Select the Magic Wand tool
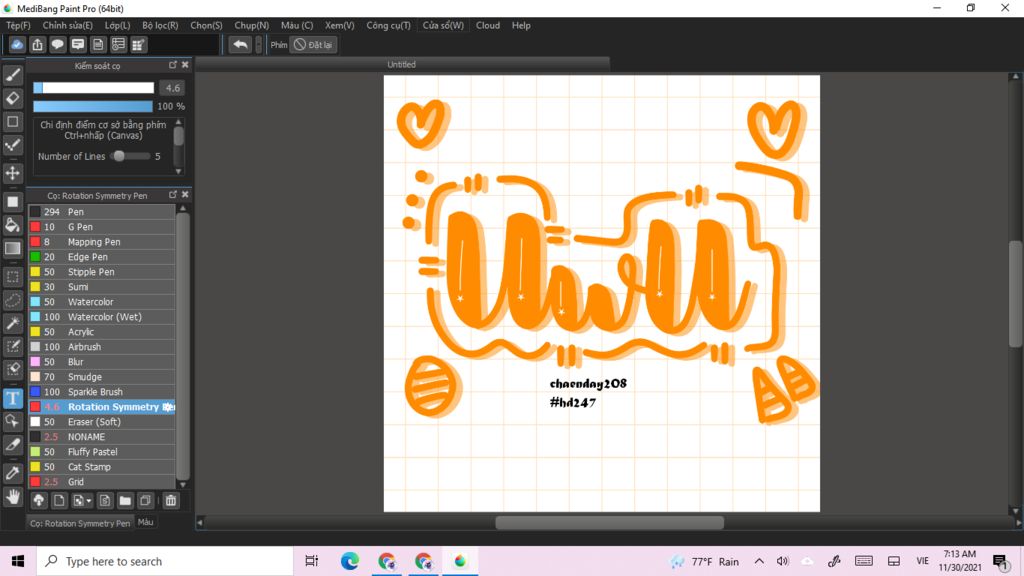 [x=12, y=323]
